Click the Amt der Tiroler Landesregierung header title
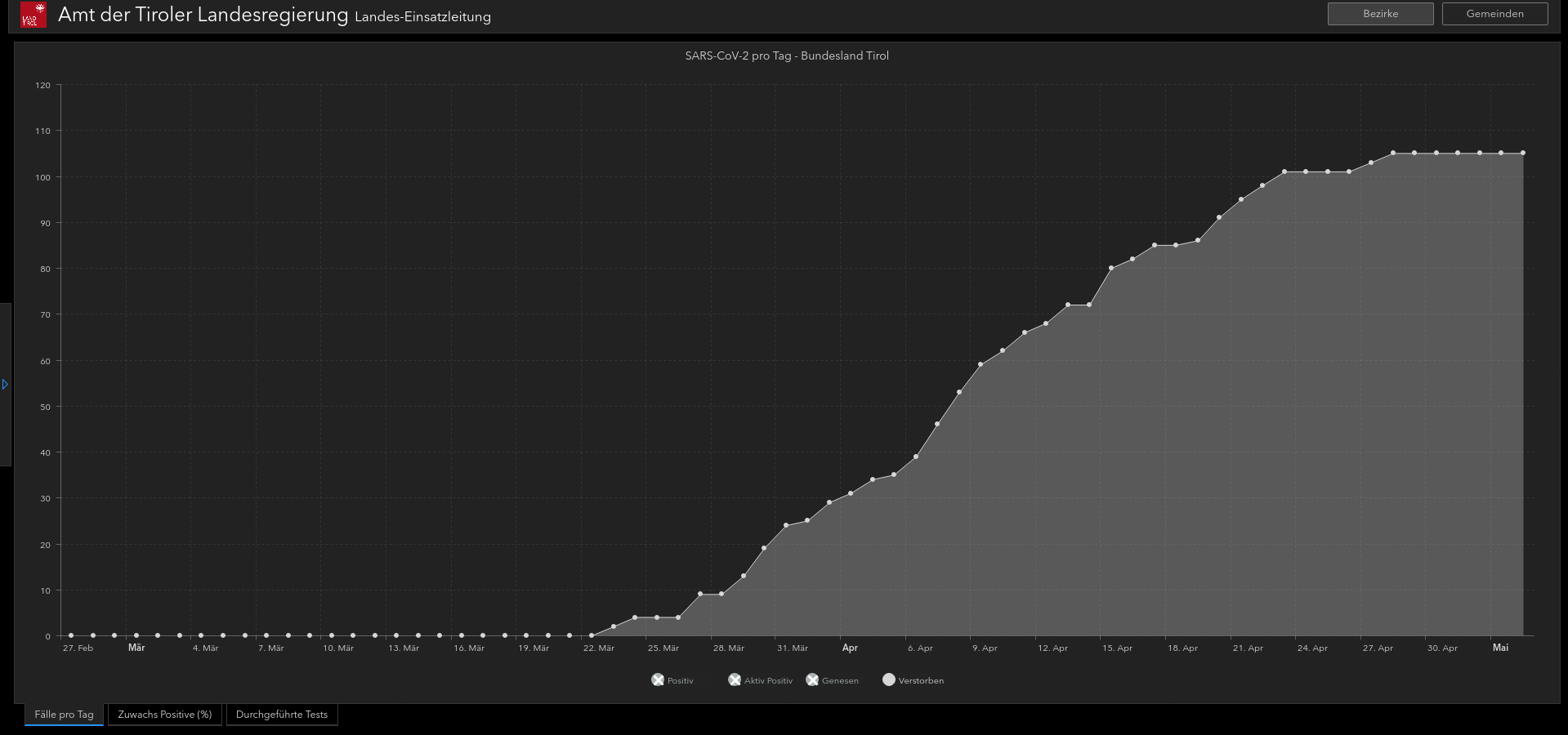The image size is (1568, 735). (203, 15)
